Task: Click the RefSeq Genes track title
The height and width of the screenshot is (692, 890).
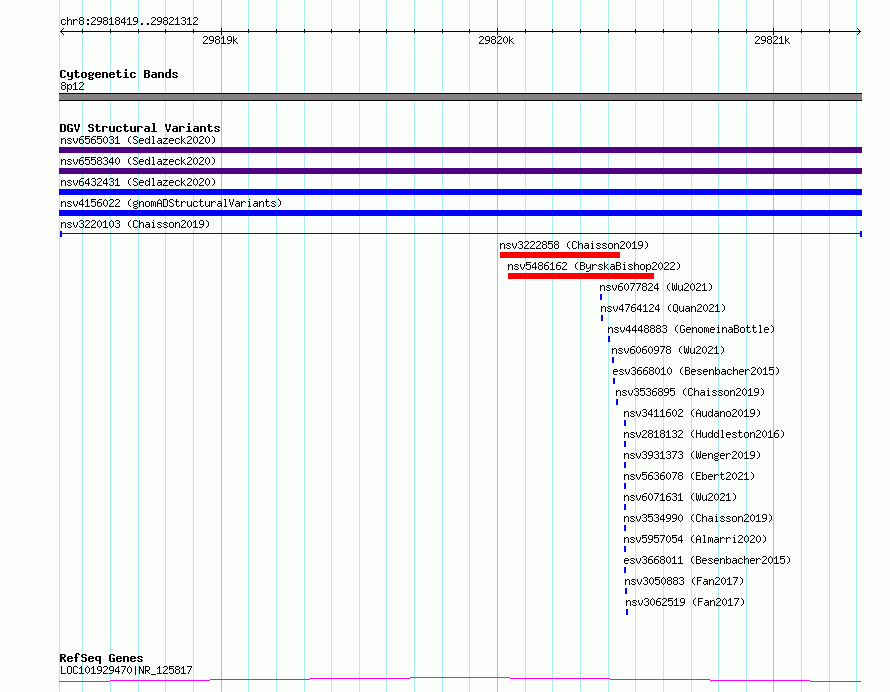Action: pyautogui.click(x=101, y=658)
